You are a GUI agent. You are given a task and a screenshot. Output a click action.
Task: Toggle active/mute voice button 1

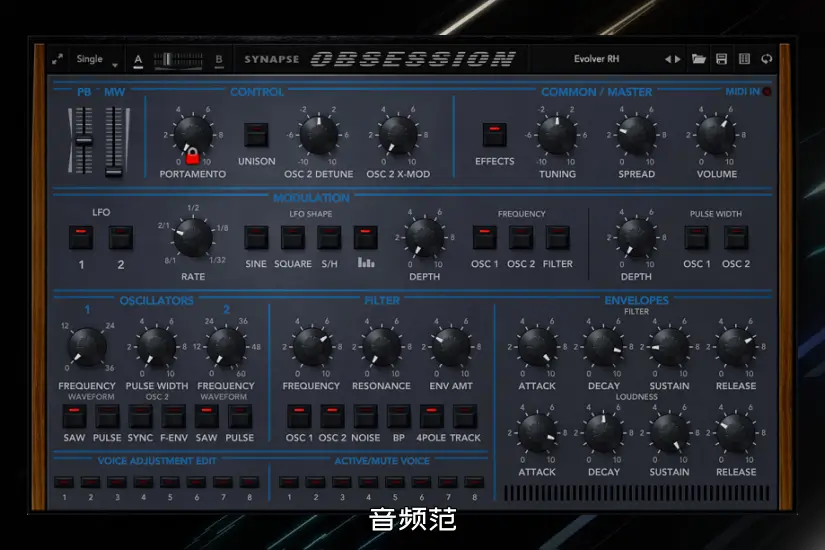(289, 482)
